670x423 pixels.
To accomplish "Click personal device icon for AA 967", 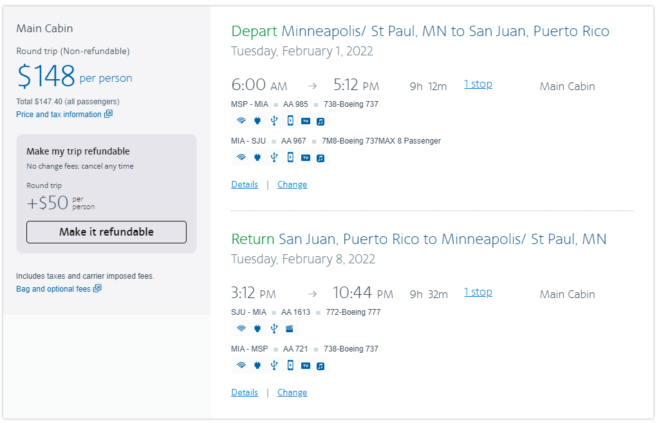I will point(290,158).
